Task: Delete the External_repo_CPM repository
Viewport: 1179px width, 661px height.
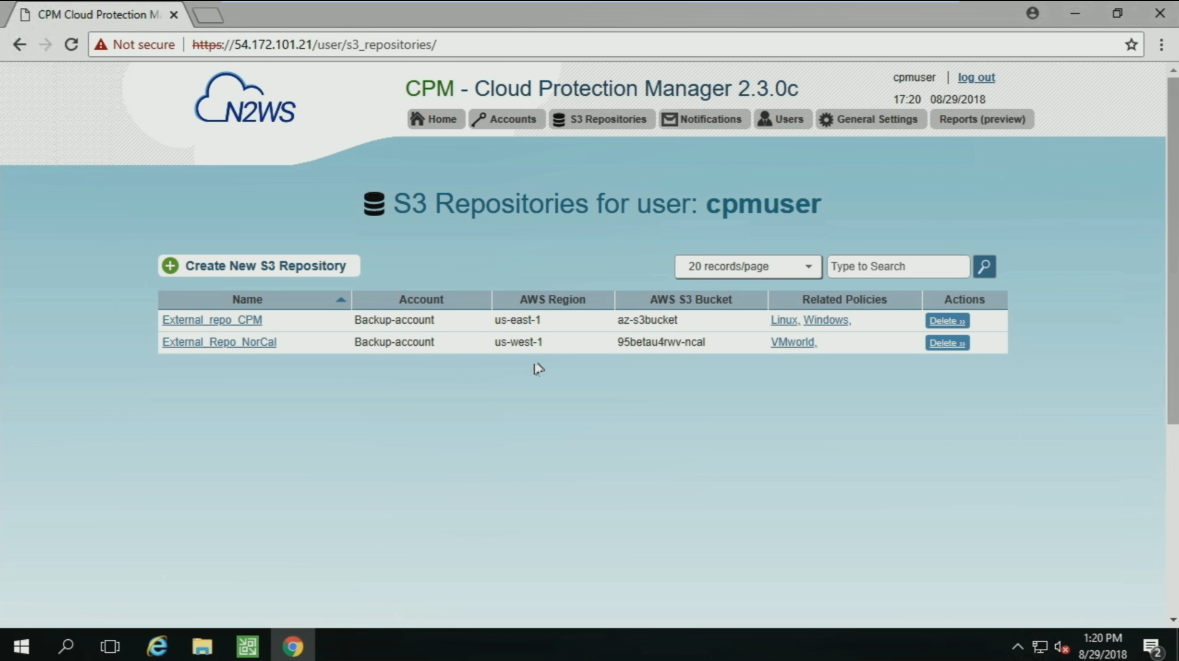Action: pos(947,321)
